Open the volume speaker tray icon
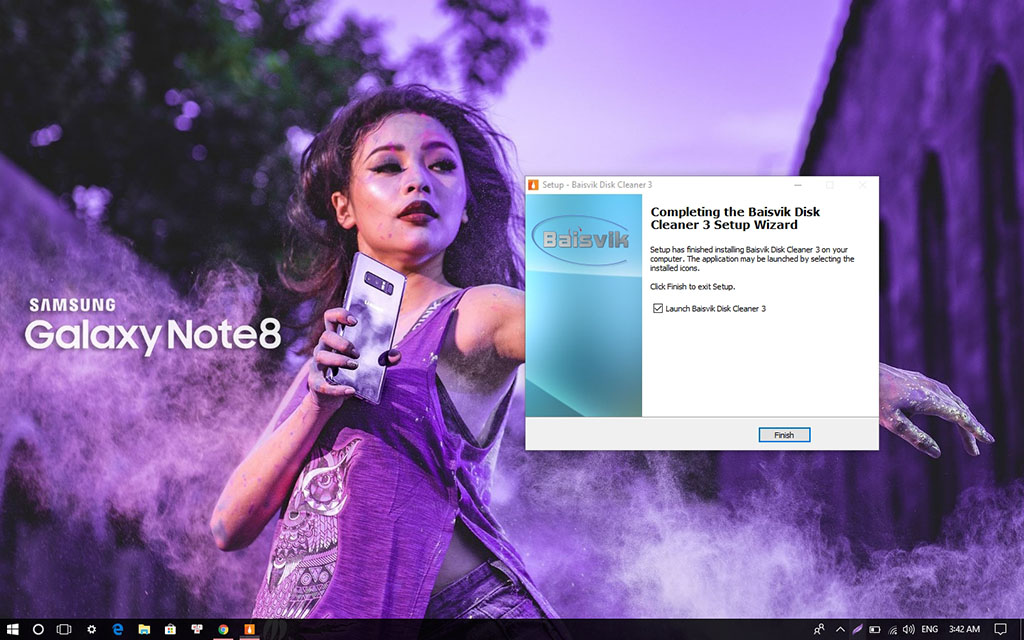1024x640 pixels. coord(908,630)
